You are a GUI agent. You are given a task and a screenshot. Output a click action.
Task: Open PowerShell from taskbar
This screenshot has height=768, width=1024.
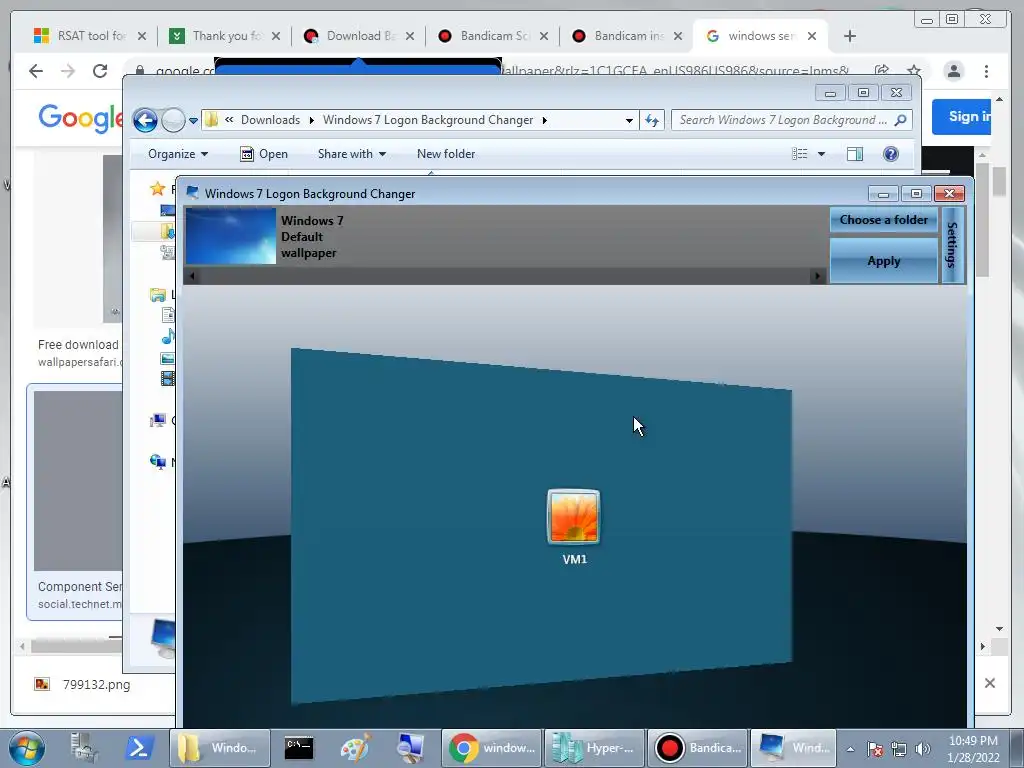pos(138,748)
